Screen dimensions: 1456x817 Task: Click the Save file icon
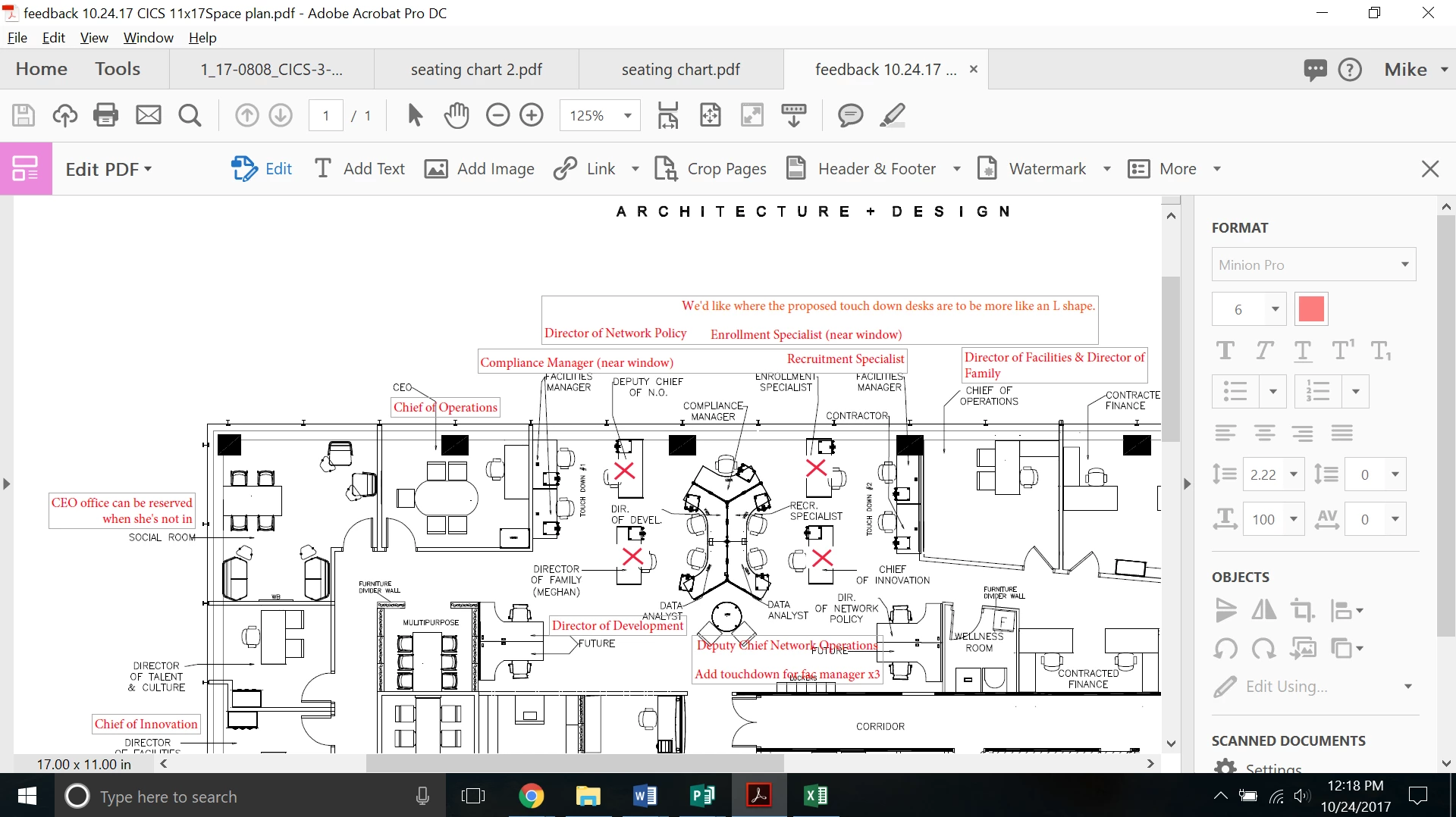tap(24, 115)
